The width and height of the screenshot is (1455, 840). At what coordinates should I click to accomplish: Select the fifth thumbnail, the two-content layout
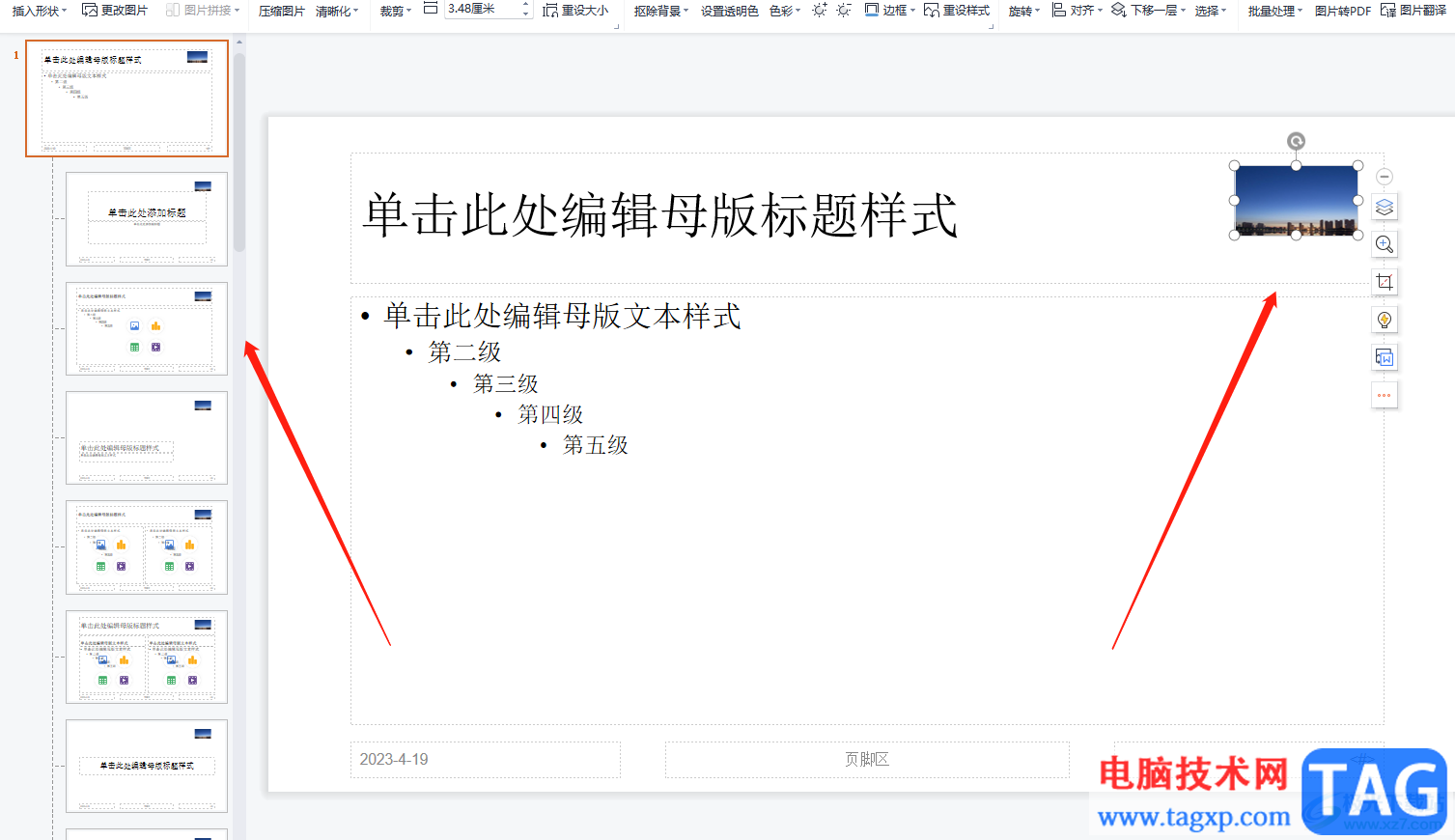click(147, 547)
